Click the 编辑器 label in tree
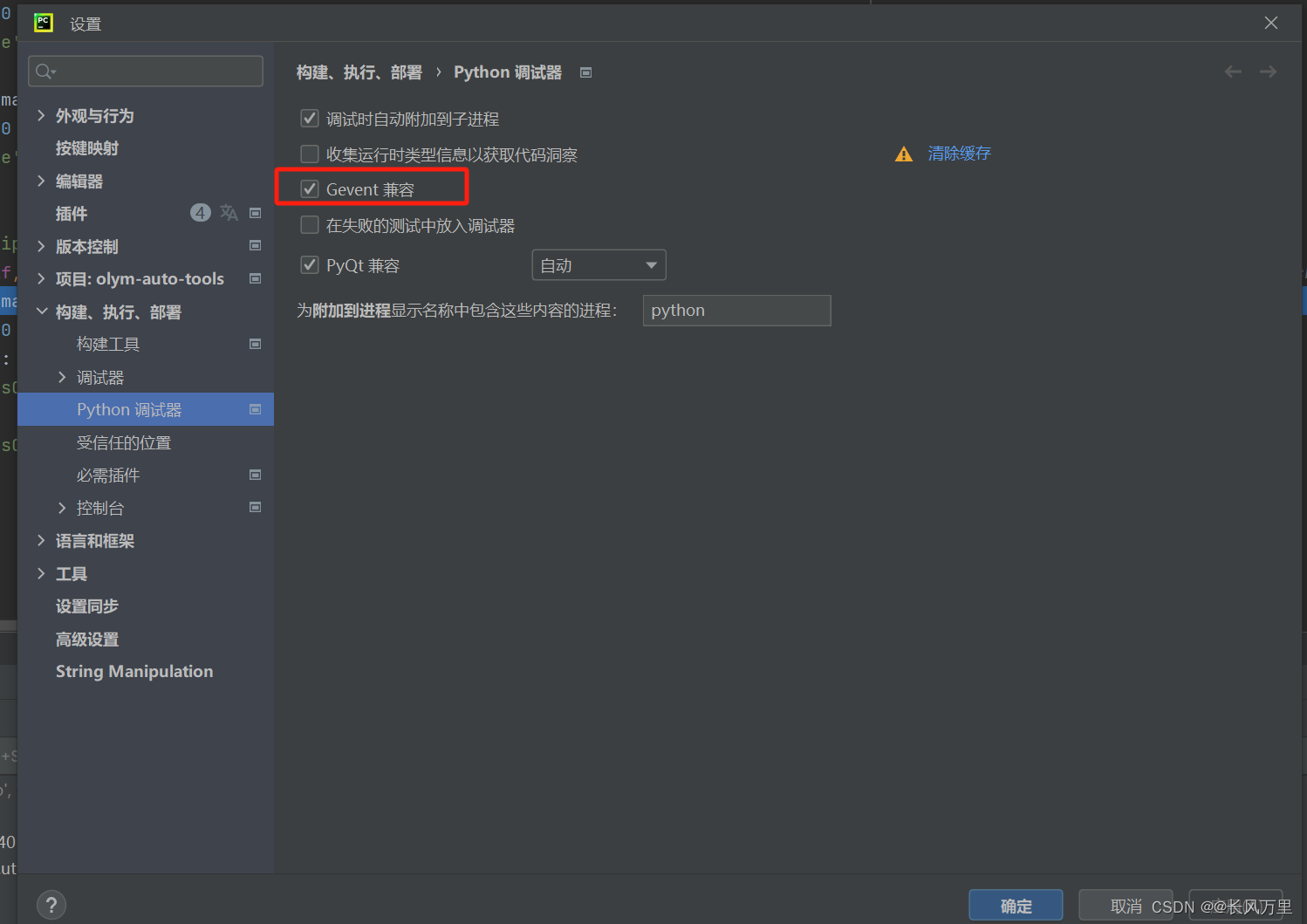The height and width of the screenshot is (924, 1307). coord(79,181)
